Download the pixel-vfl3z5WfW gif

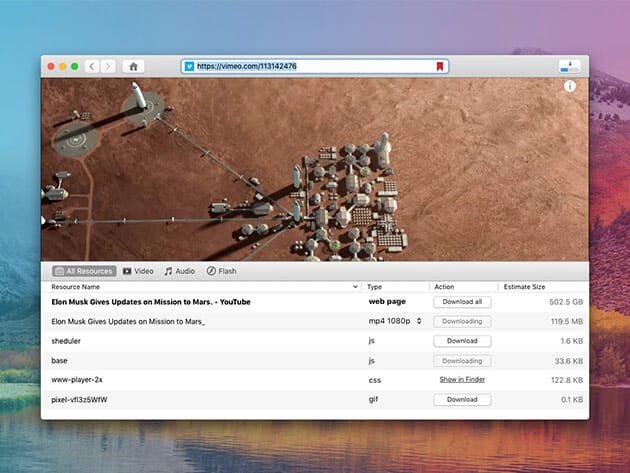point(462,399)
